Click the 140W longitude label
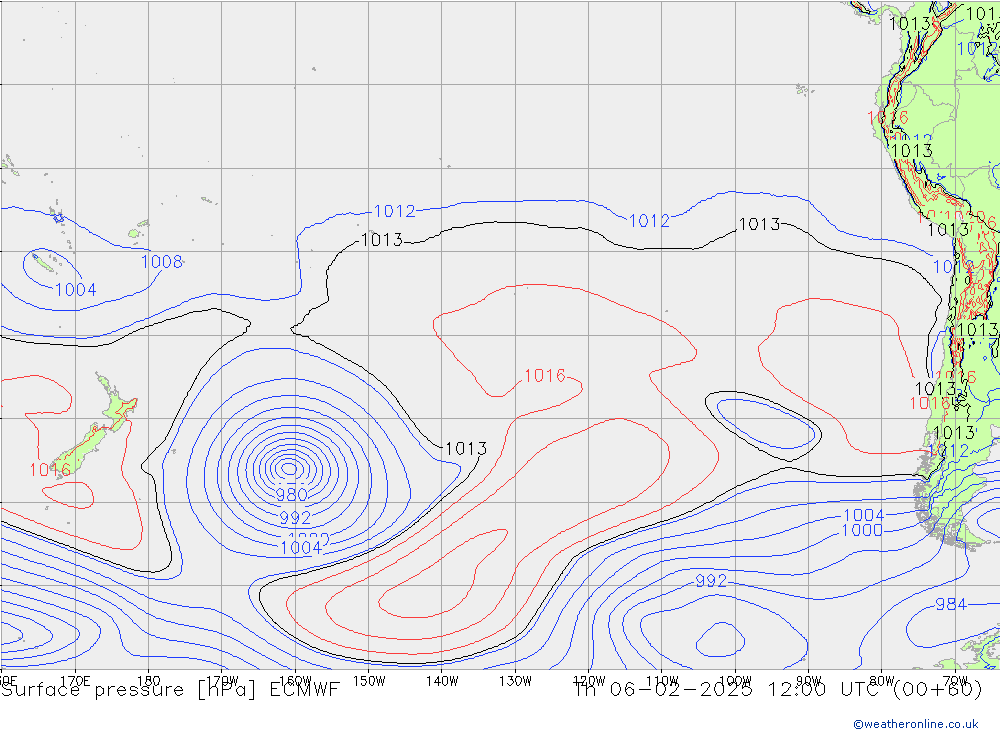 [x=442, y=681]
